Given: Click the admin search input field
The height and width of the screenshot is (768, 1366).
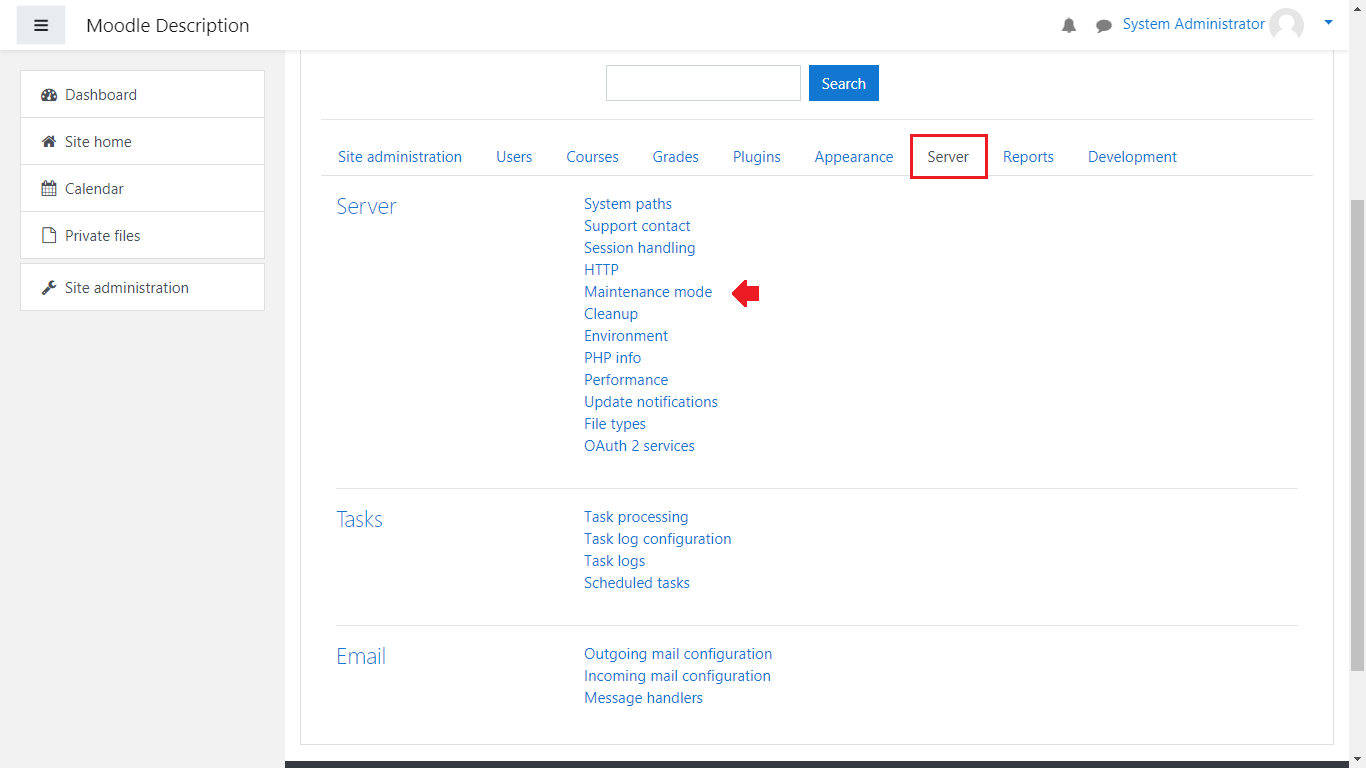Looking at the screenshot, I should [x=703, y=83].
